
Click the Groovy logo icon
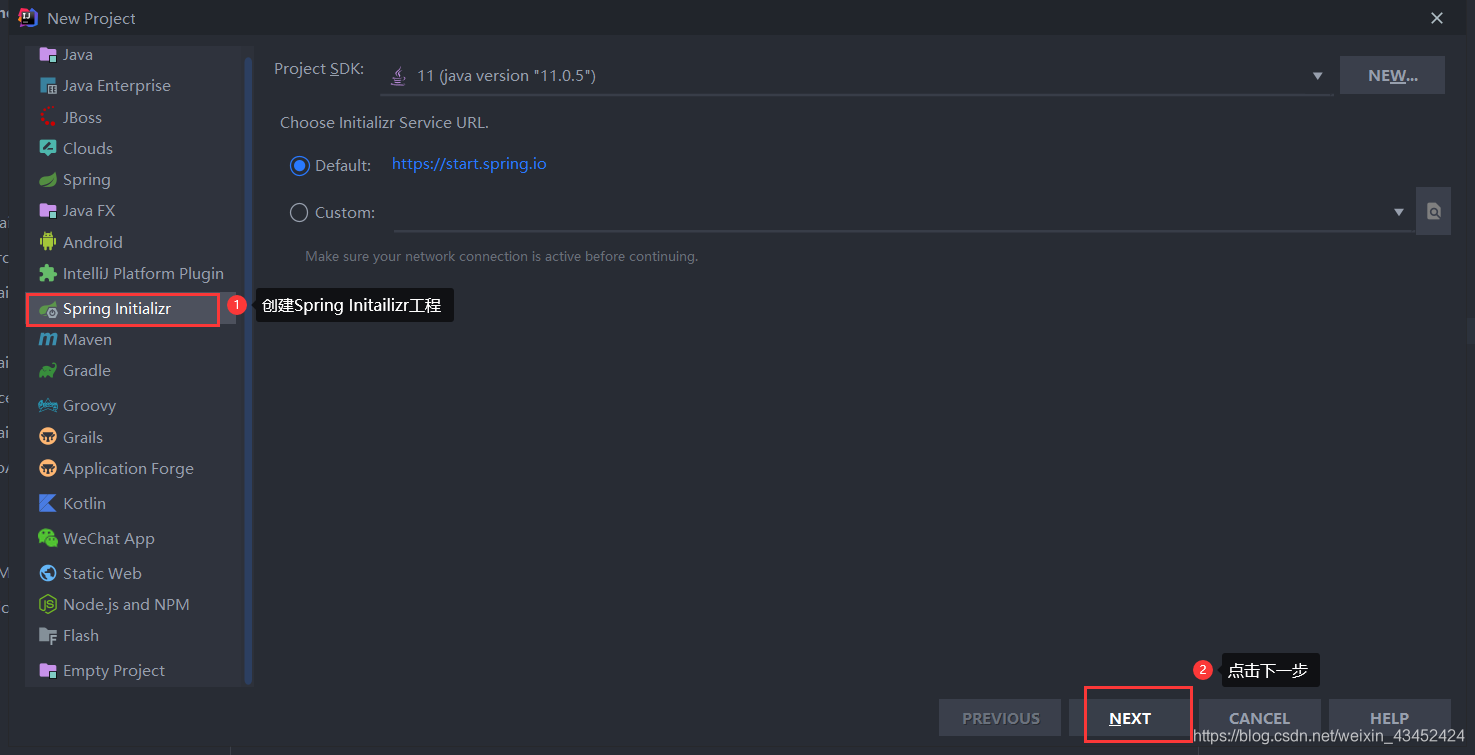(47, 406)
